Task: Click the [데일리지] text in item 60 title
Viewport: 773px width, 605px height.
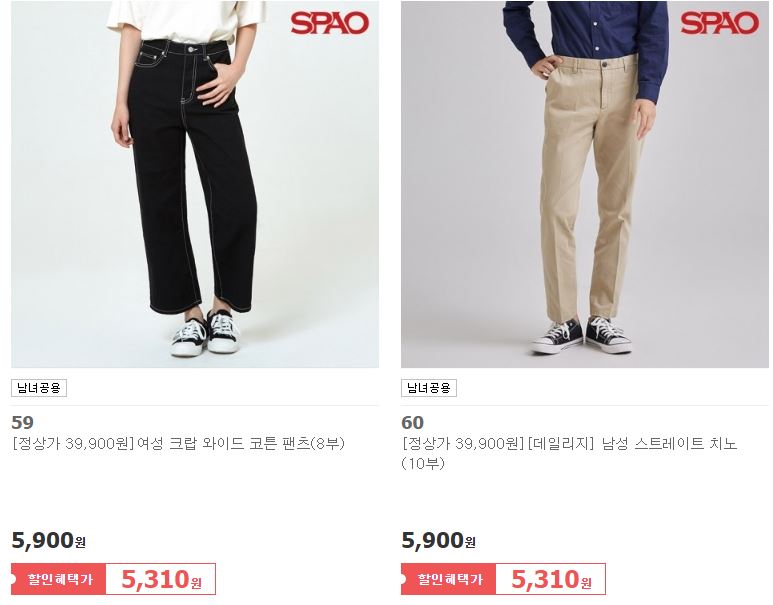Action: (561, 444)
